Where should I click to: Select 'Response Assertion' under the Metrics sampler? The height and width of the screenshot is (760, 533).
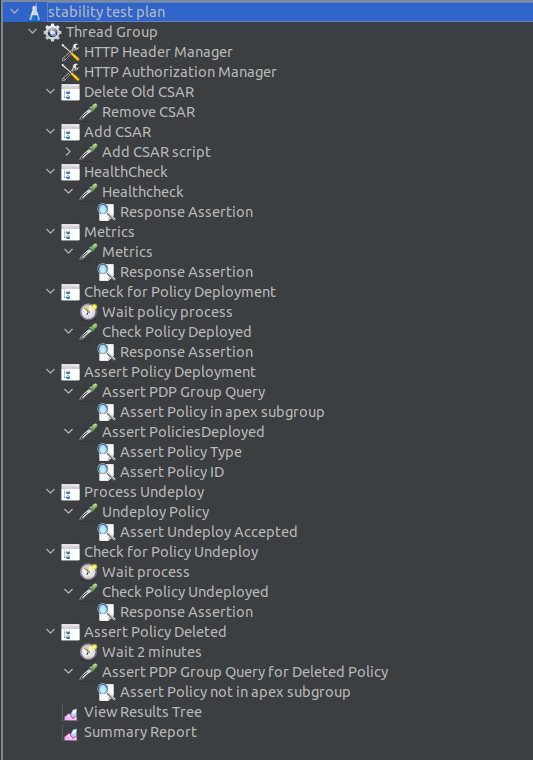click(x=187, y=272)
